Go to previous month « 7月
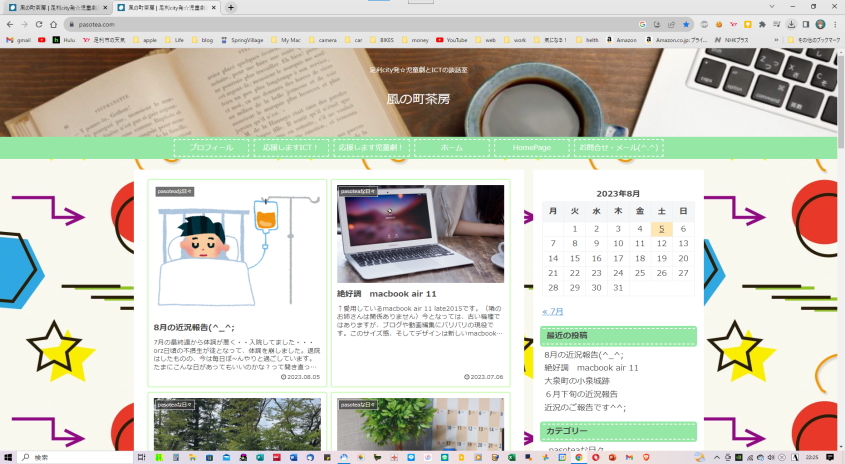The width and height of the screenshot is (845, 464). tap(553, 311)
